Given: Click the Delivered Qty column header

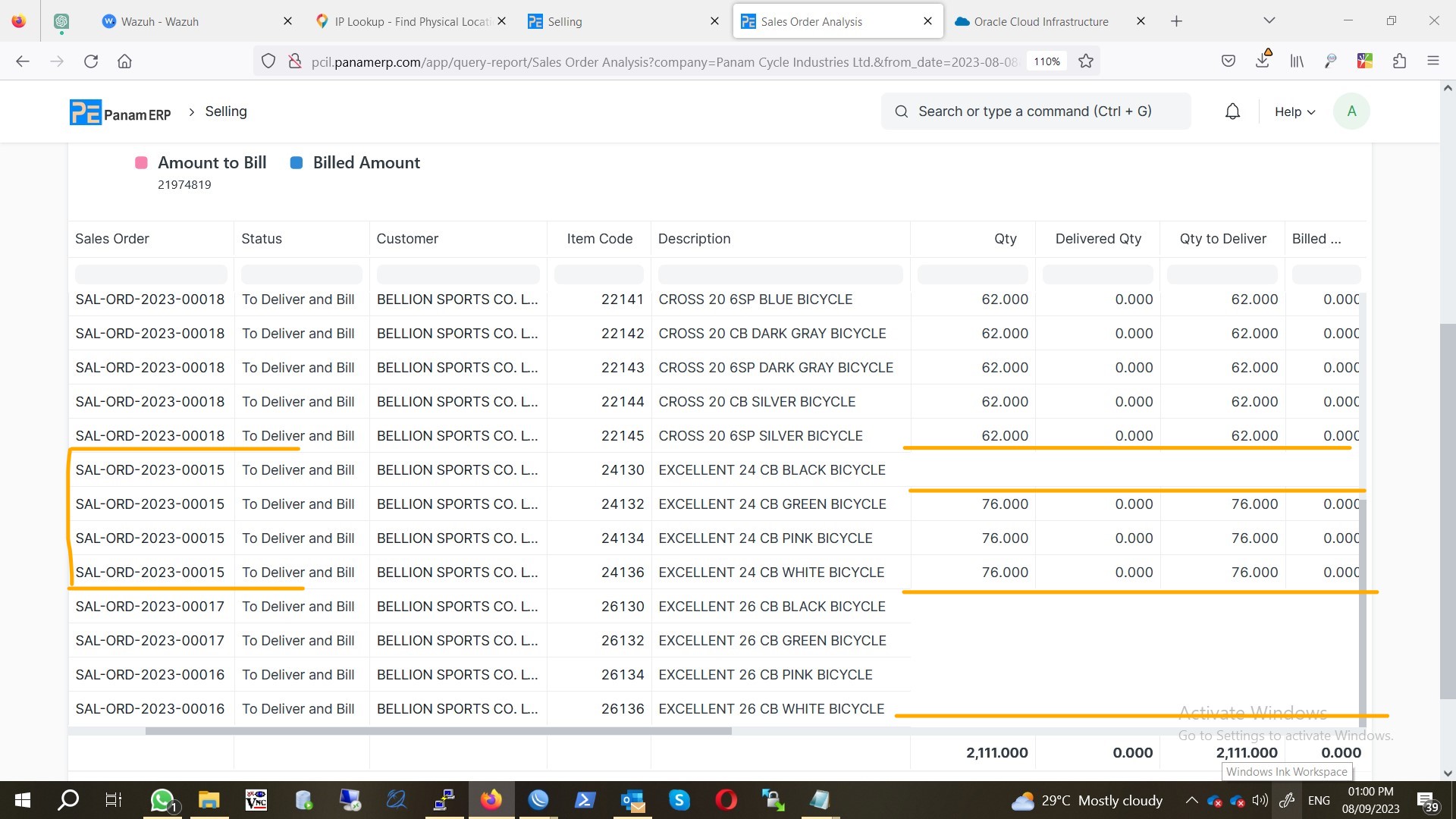Looking at the screenshot, I should (x=1098, y=239).
